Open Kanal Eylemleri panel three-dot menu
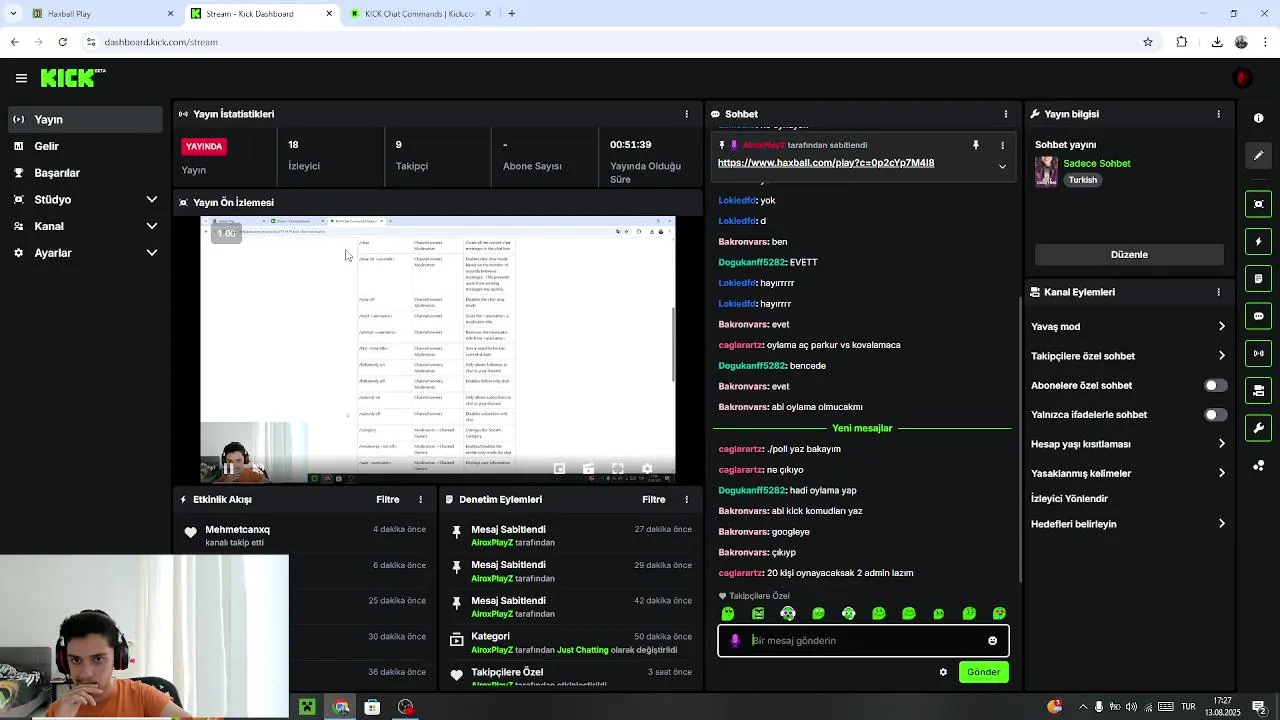The height and width of the screenshot is (720, 1280). tap(1218, 292)
